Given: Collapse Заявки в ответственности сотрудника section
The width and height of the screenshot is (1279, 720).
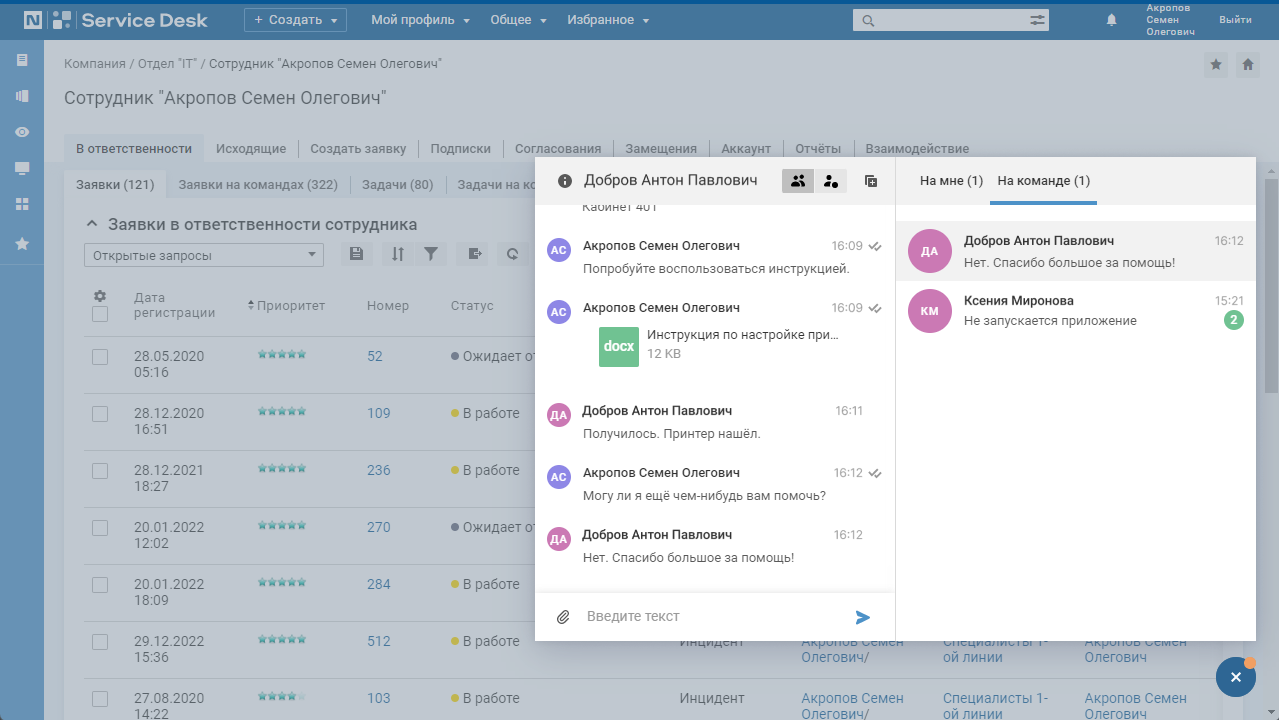Looking at the screenshot, I should click(x=92, y=225).
